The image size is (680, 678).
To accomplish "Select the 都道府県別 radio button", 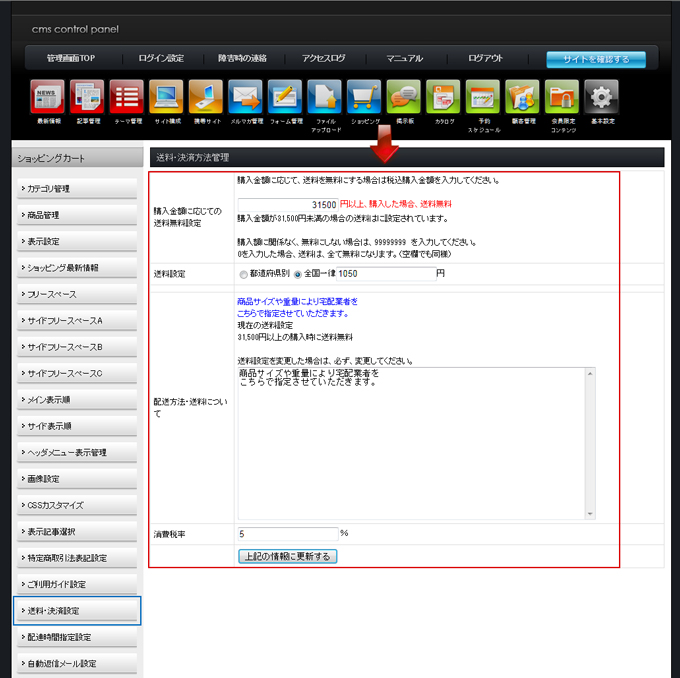I will tap(244, 274).
